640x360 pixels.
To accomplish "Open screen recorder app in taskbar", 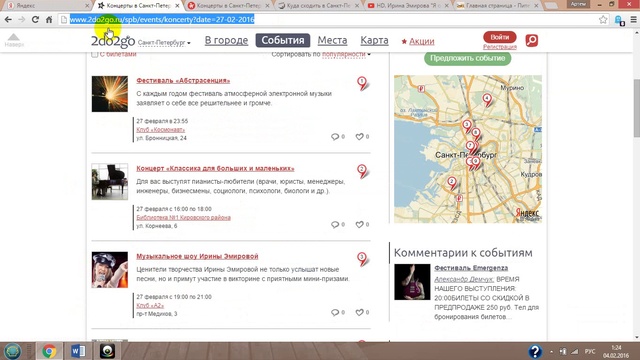I will pos(107,351).
